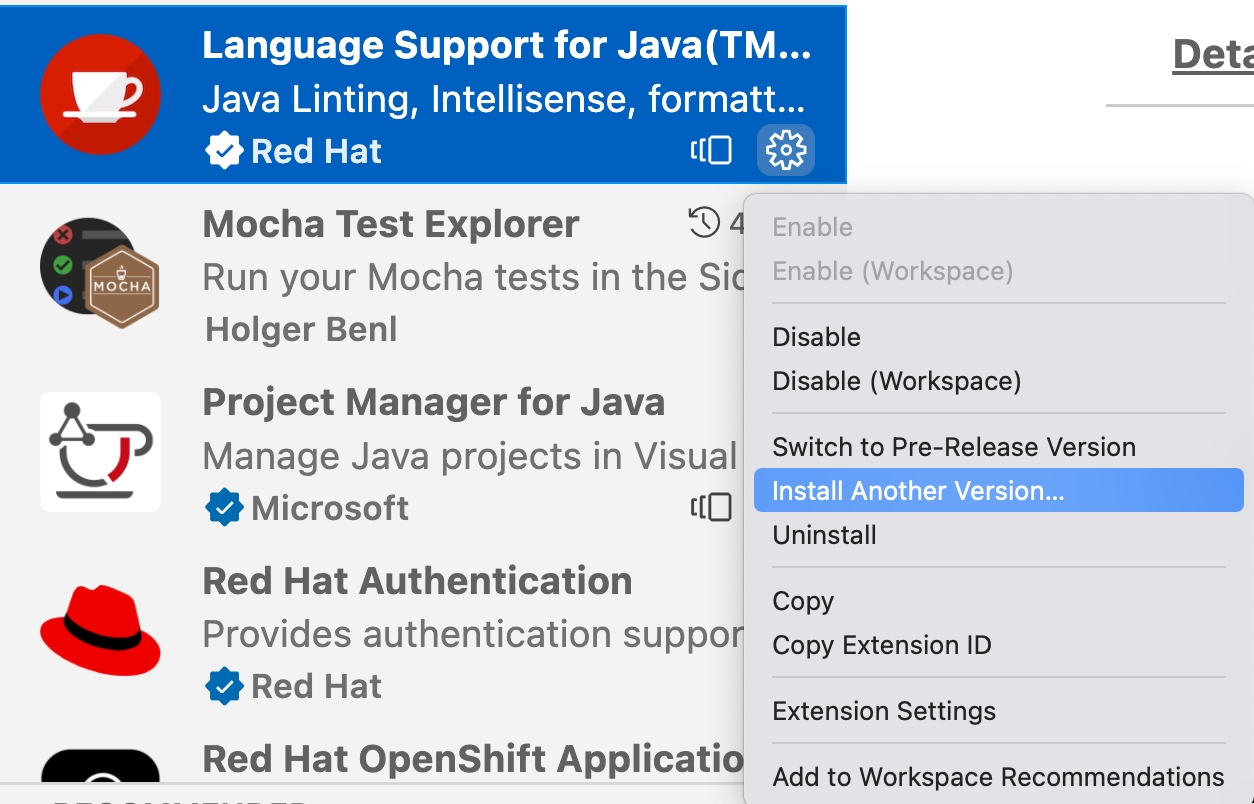Choose Disable (Workspace) in the menu
1254x804 pixels.
pos(897,381)
